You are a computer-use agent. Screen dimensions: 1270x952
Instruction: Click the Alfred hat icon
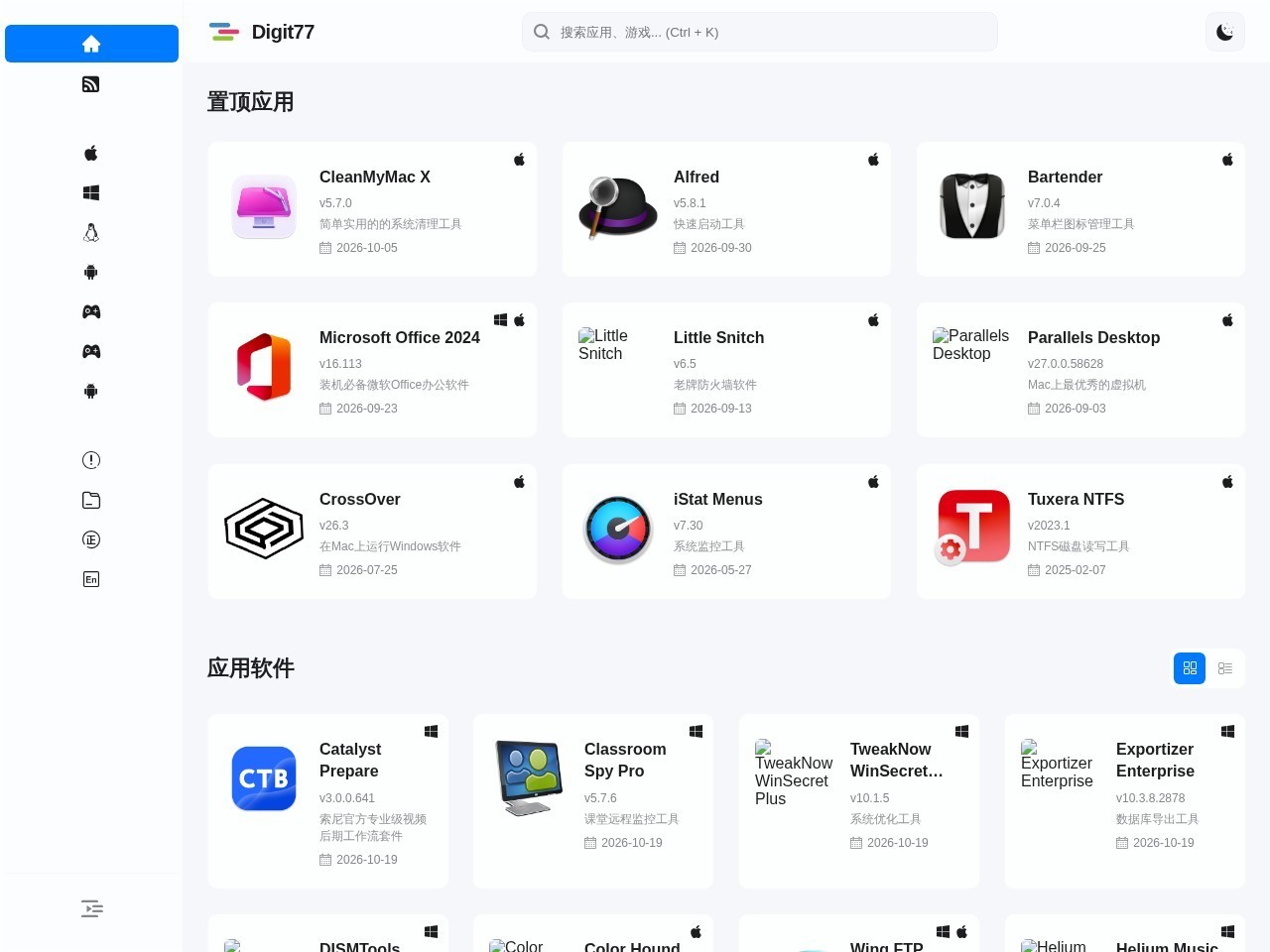pyautogui.click(x=618, y=207)
